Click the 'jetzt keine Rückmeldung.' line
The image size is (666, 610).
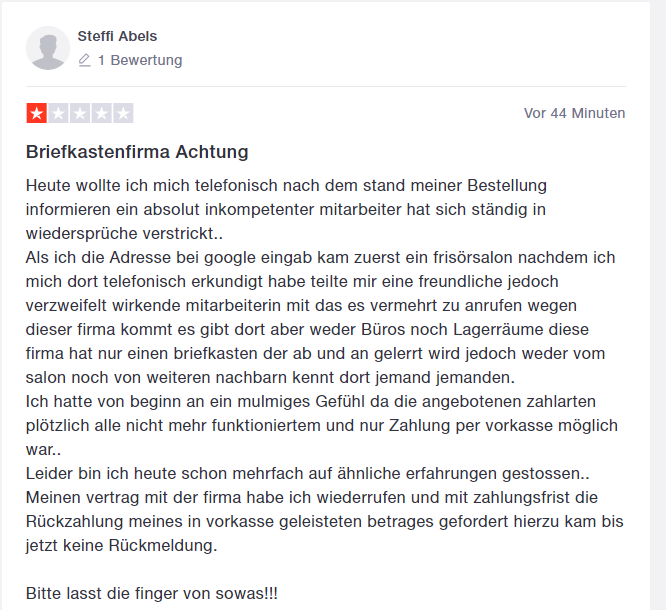pos(121,545)
